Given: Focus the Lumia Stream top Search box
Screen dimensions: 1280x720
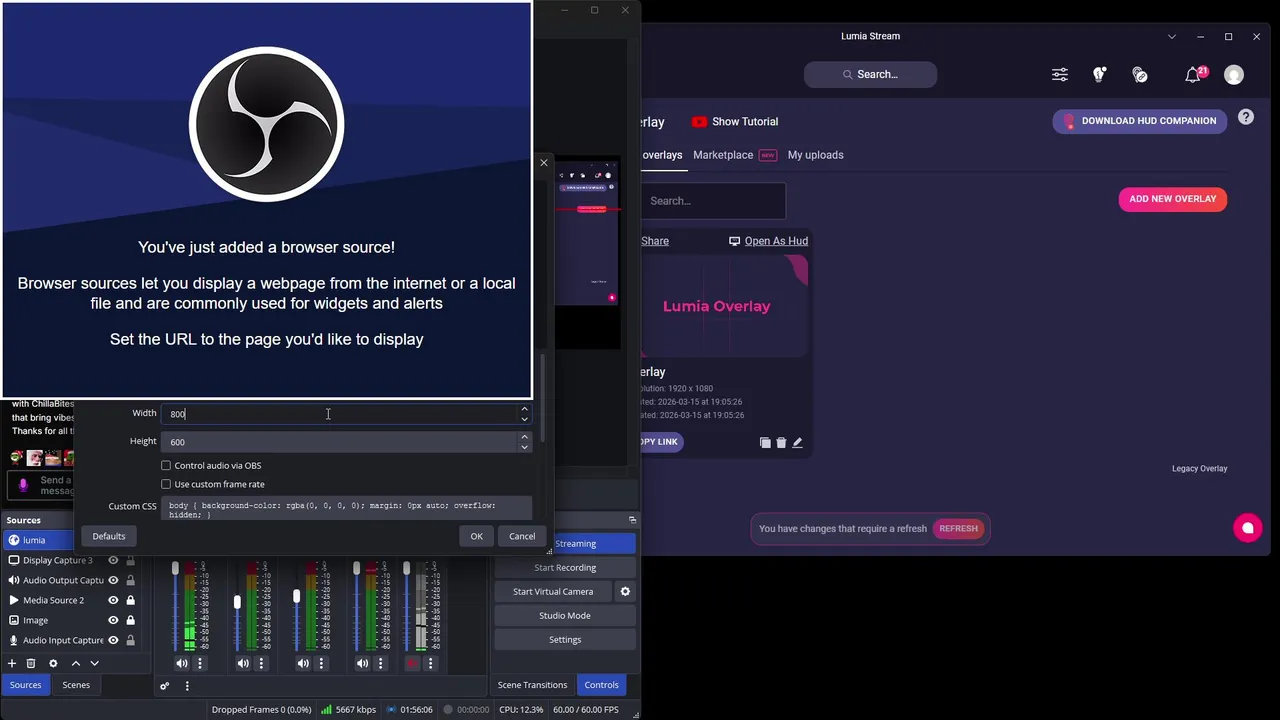Looking at the screenshot, I should [870, 75].
